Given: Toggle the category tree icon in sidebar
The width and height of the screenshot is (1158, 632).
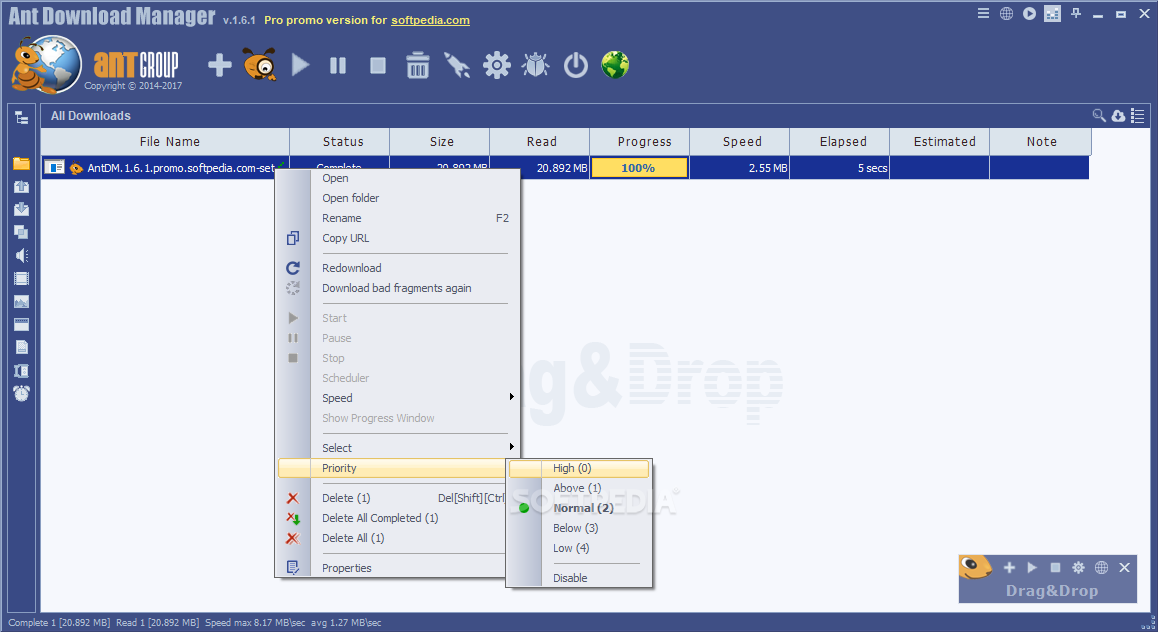Looking at the screenshot, I should pos(21,117).
